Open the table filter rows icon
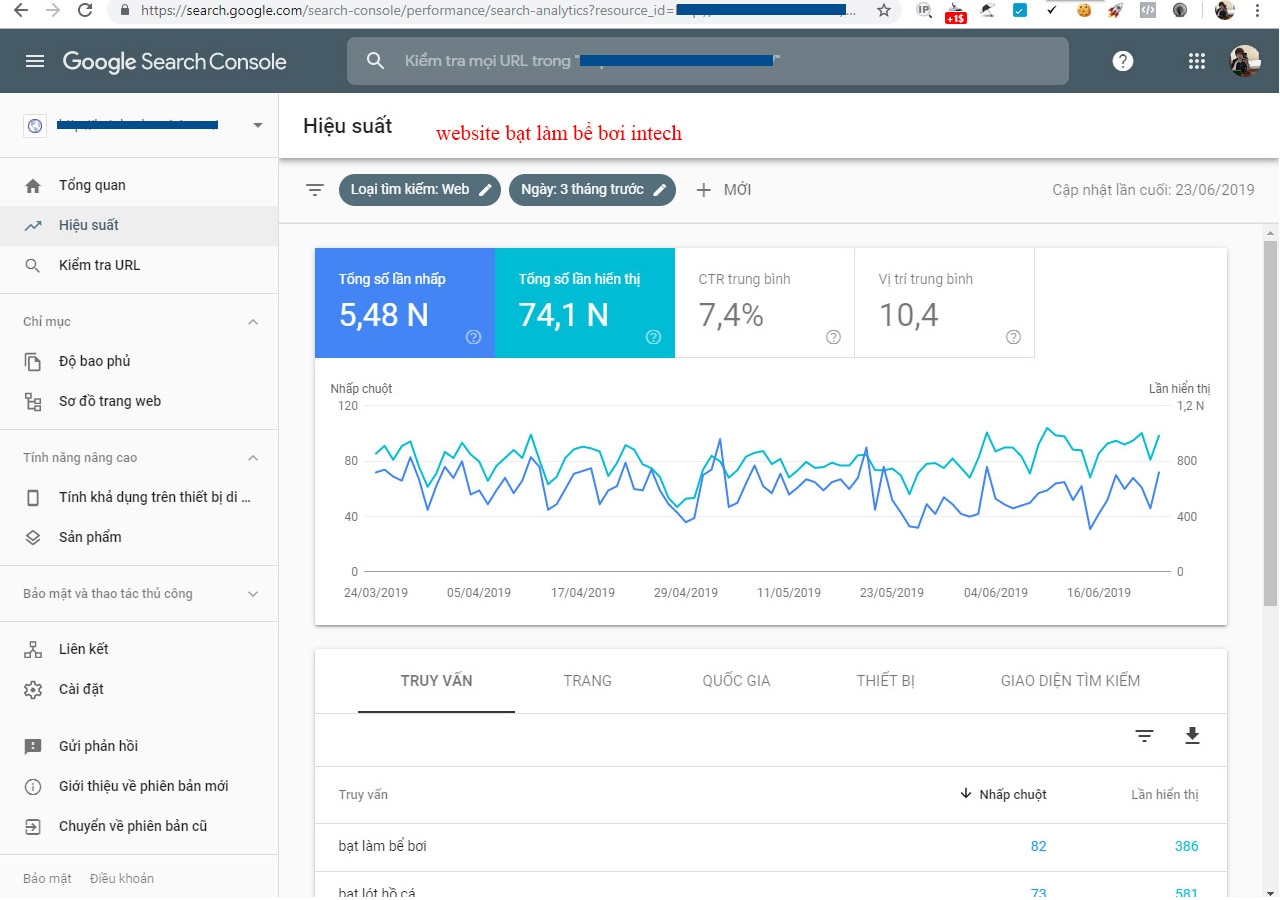 tap(1144, 736)
